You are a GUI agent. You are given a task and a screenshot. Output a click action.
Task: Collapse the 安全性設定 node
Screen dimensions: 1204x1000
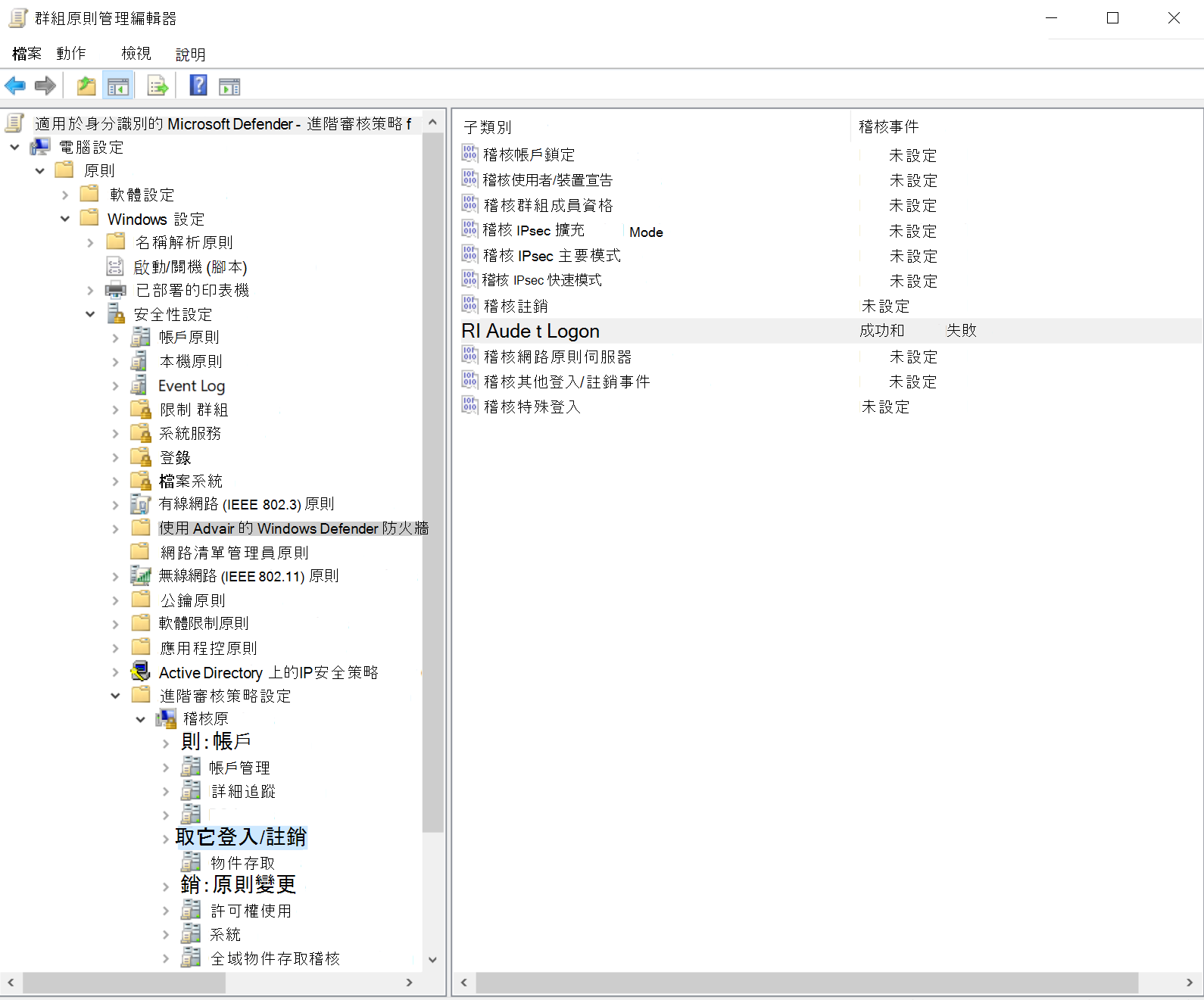click(90, 313)
